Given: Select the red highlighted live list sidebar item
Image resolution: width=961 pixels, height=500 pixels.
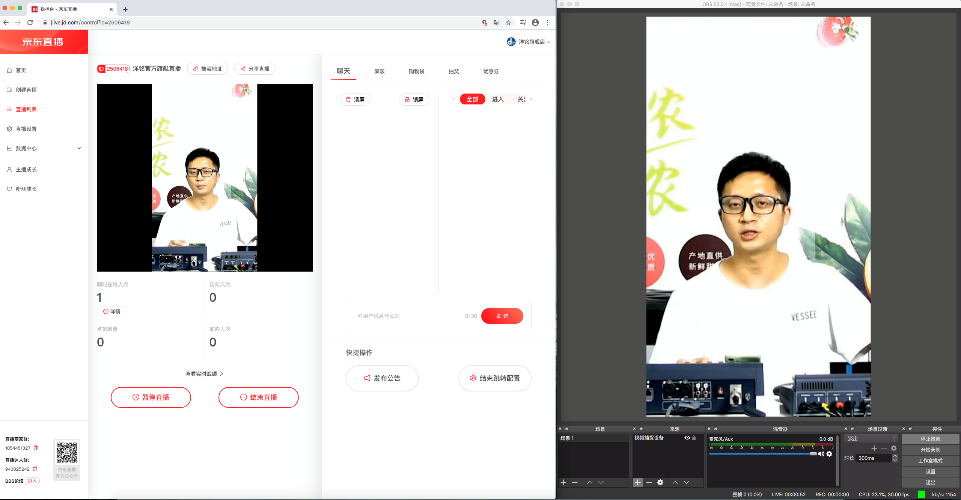Looking at the screenshot, I should pyautogui.click(x=21, y=109).
